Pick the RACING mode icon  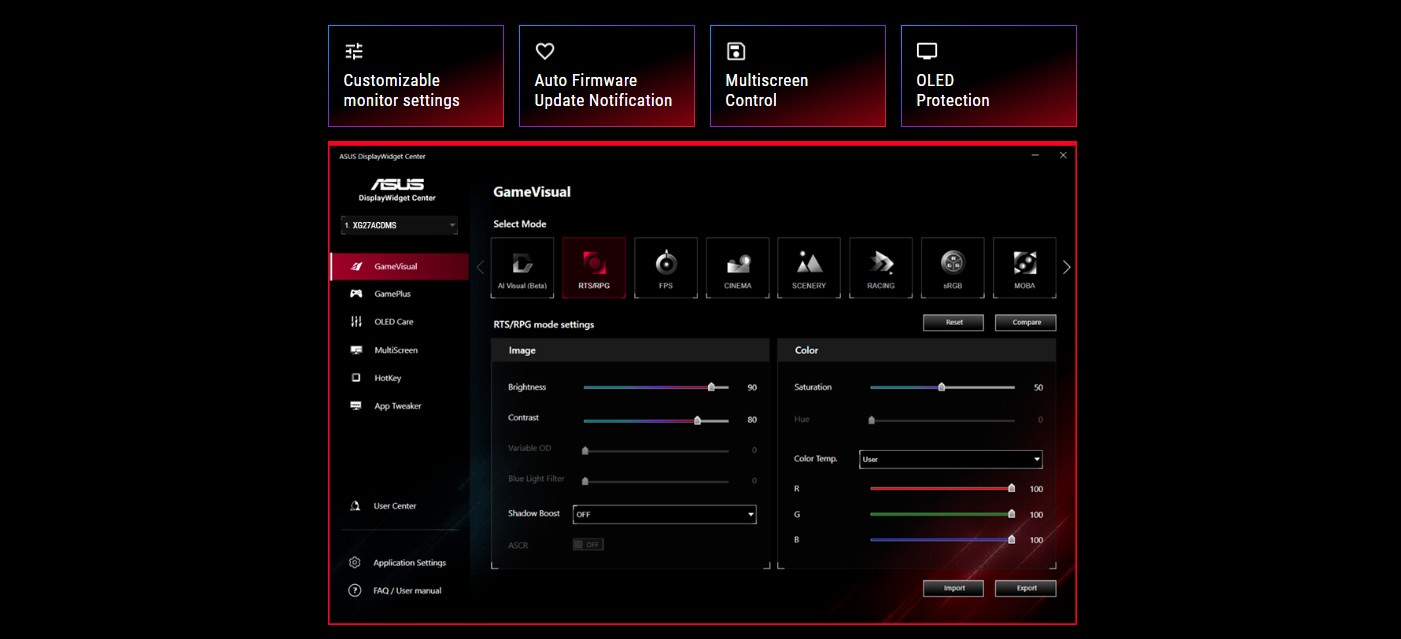click(x=880, y=267)
